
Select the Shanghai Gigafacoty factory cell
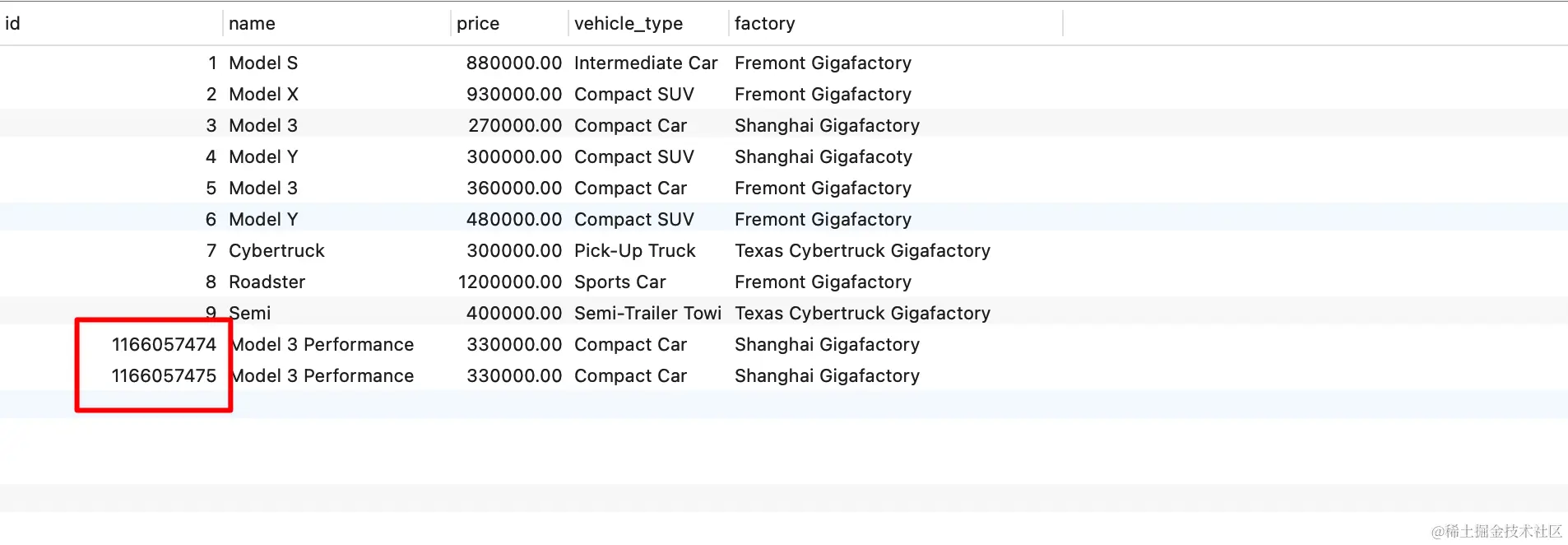[x=823, y=157]
